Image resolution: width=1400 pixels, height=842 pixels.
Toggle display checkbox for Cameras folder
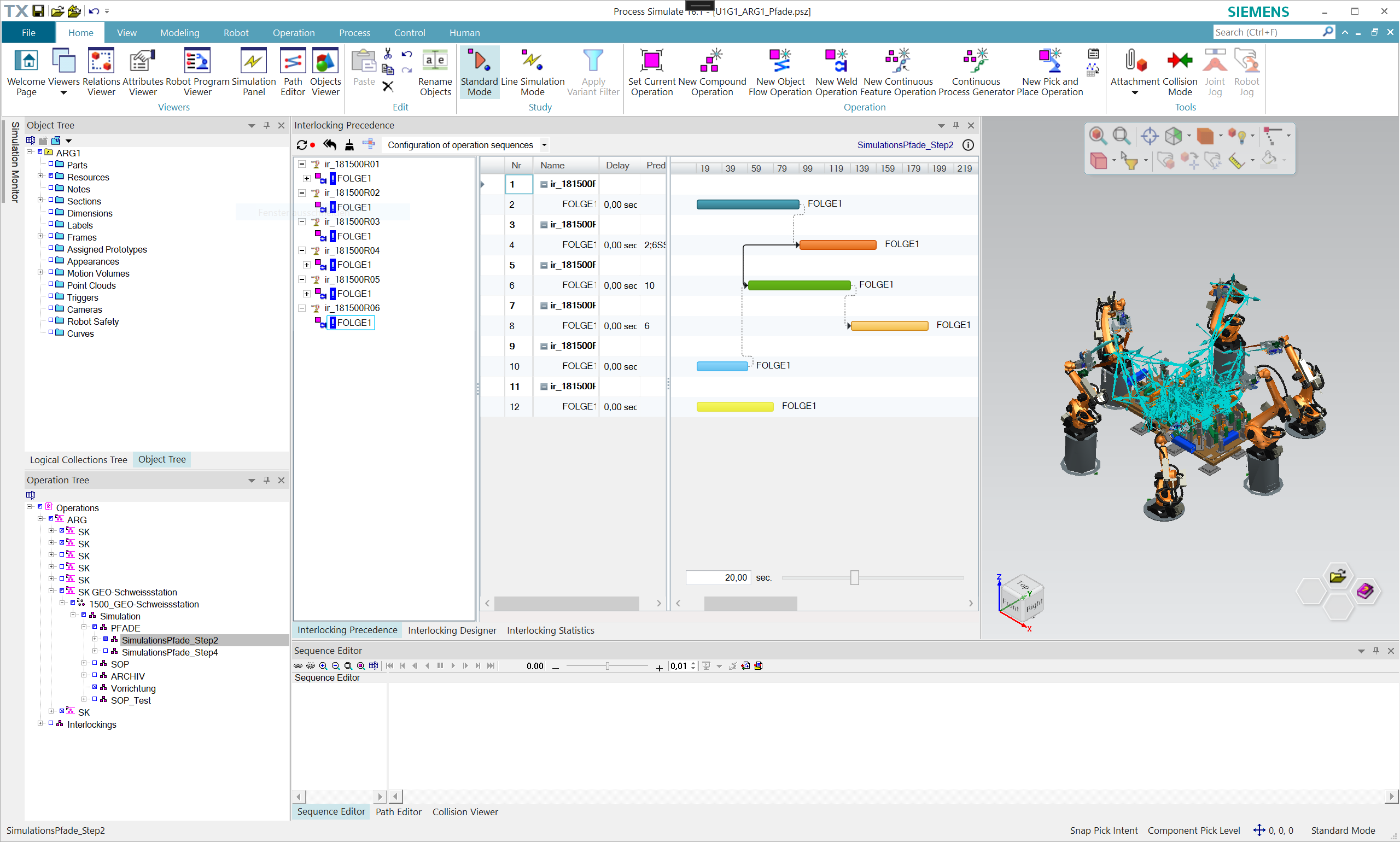point(51,307)
